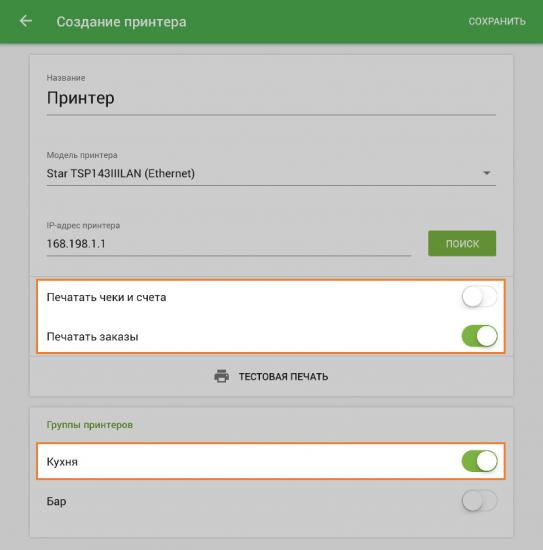The image size is (543, 550).
Task: Save the printer with СОХРАНИТЬ
Action: [x=497, y=21]
